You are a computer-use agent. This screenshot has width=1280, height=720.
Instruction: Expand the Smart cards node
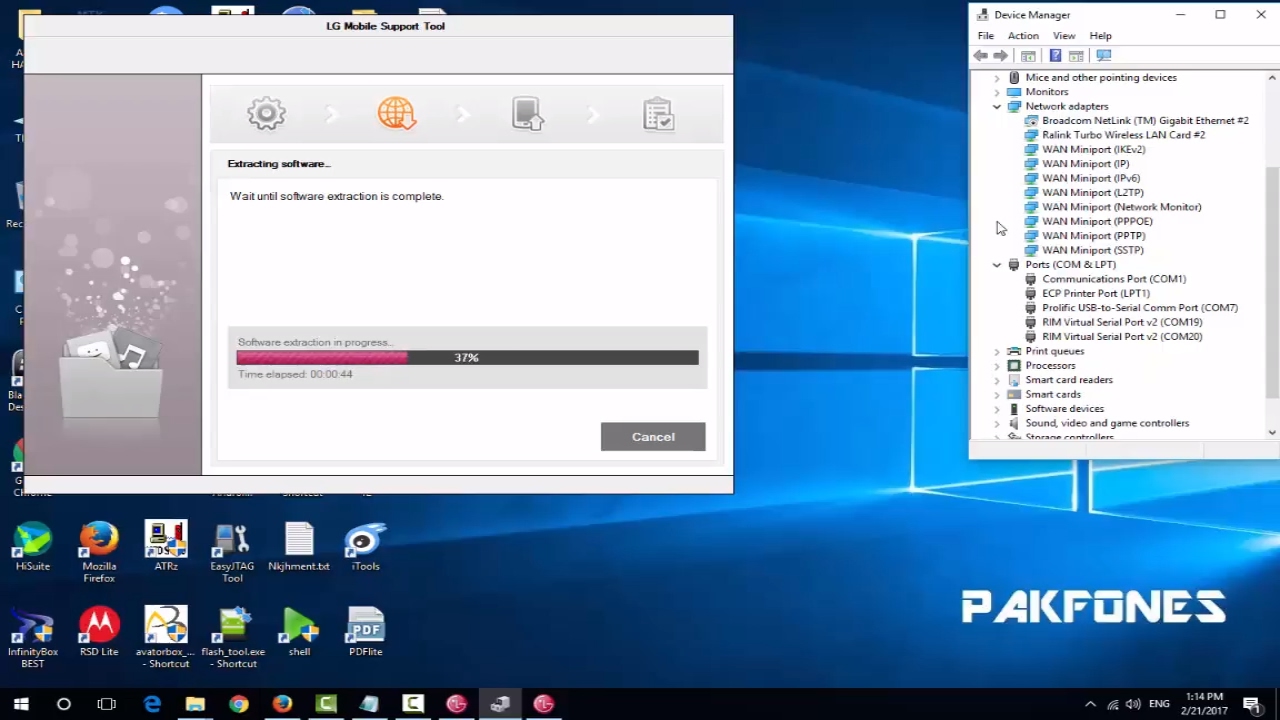[996, 395]
